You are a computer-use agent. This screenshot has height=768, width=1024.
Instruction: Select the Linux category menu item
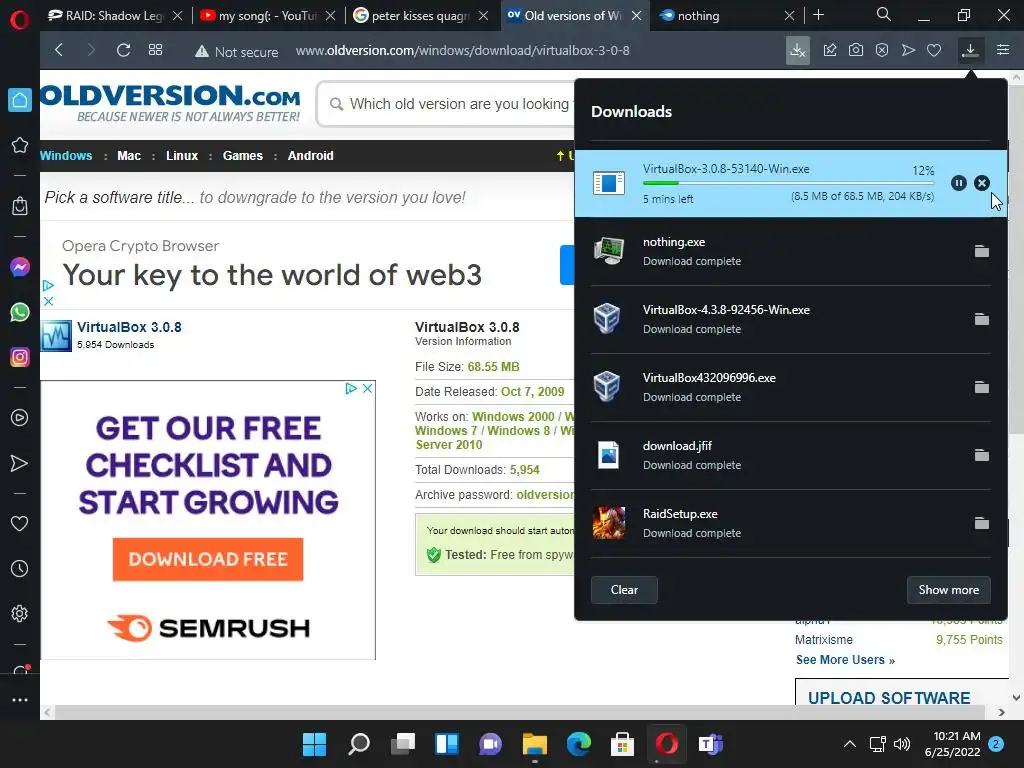click(x=182, y=155)
